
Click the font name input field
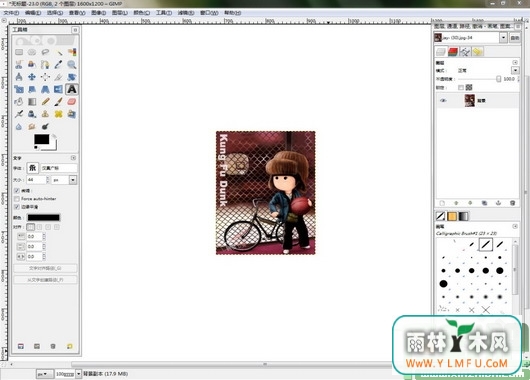[x=58, y=168]
